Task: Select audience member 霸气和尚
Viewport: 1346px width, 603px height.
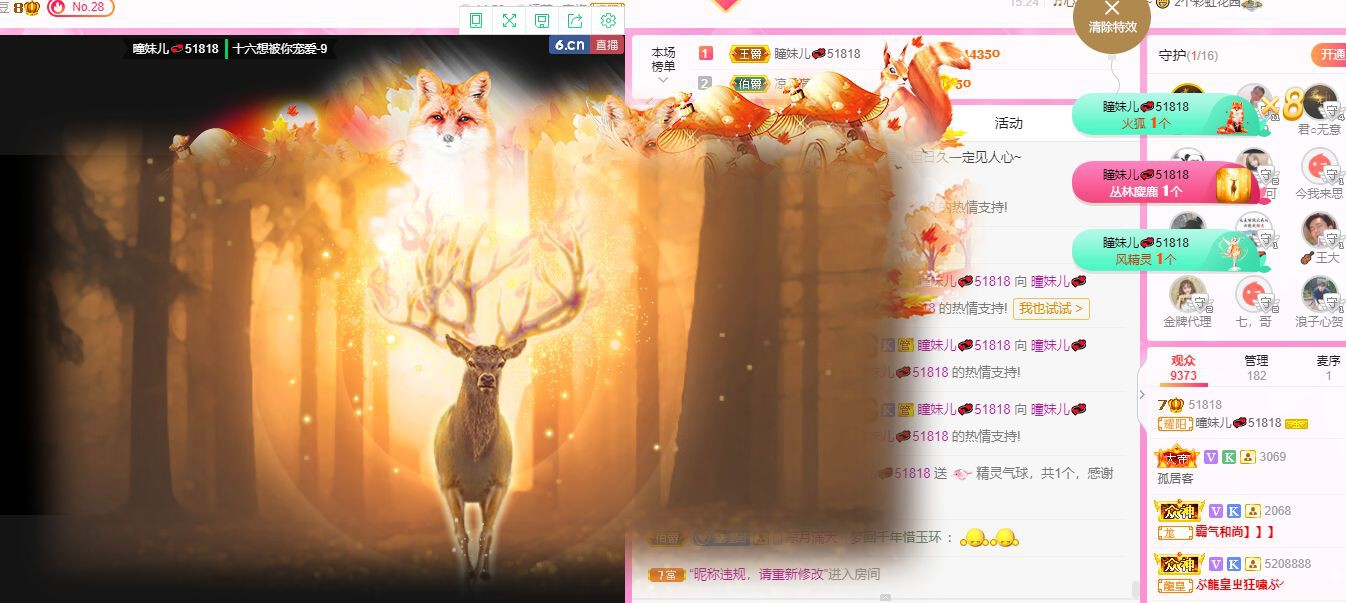Action: [x=1235, y=532]
